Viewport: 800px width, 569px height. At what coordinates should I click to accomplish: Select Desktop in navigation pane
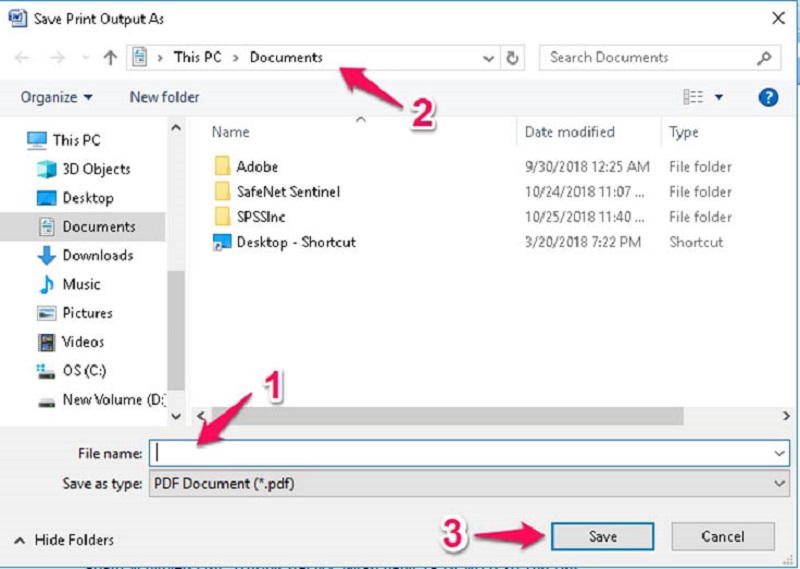(x=76, y=198)
